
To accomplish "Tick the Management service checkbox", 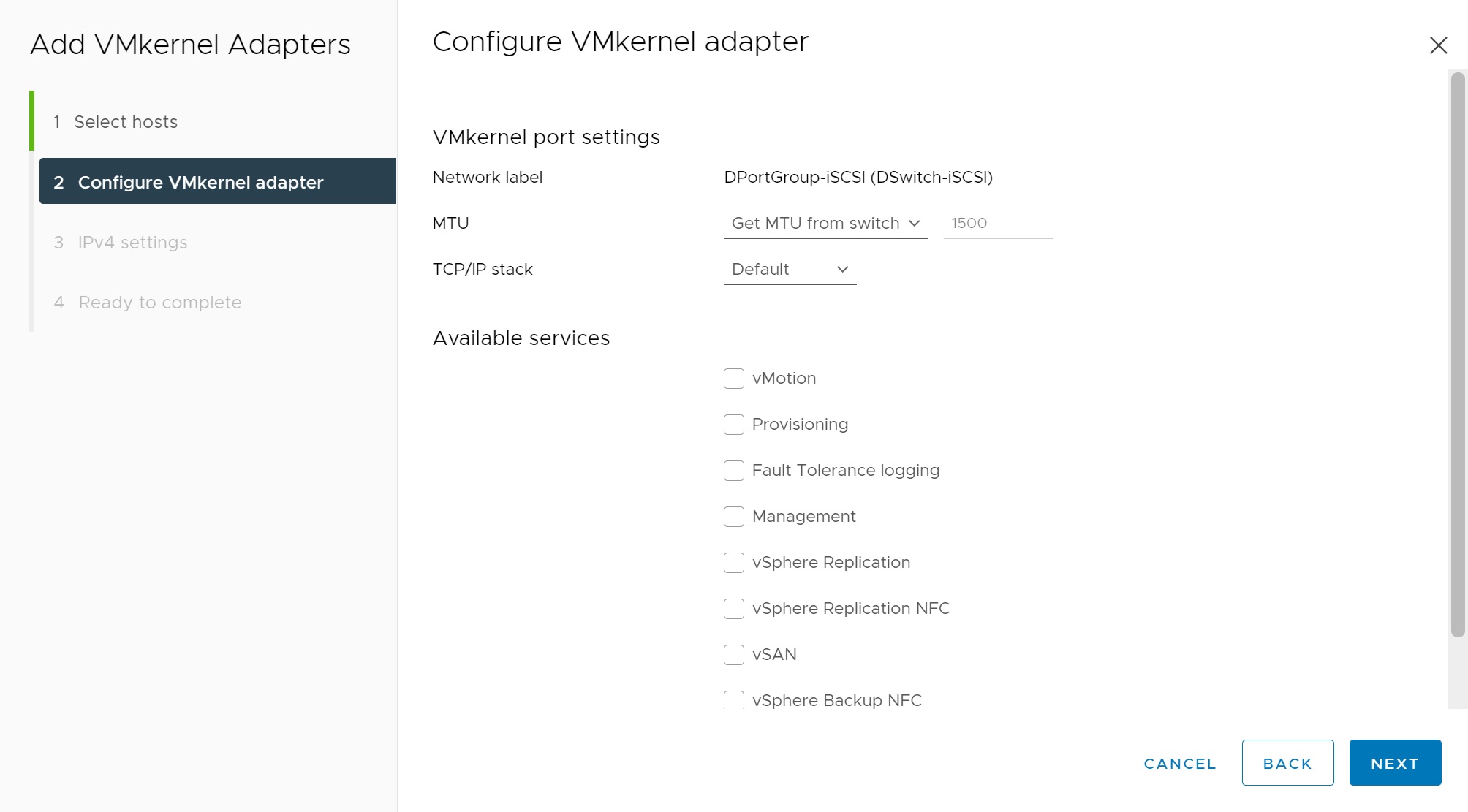I will (734, 517).
